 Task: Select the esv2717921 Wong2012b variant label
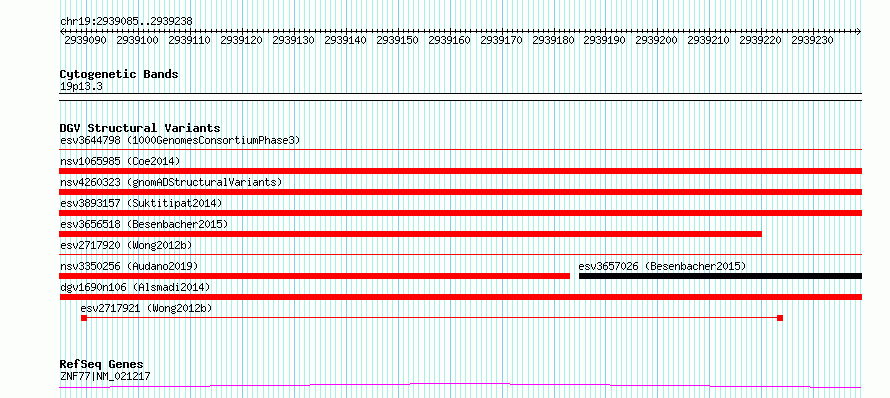(x=146, y=308)
